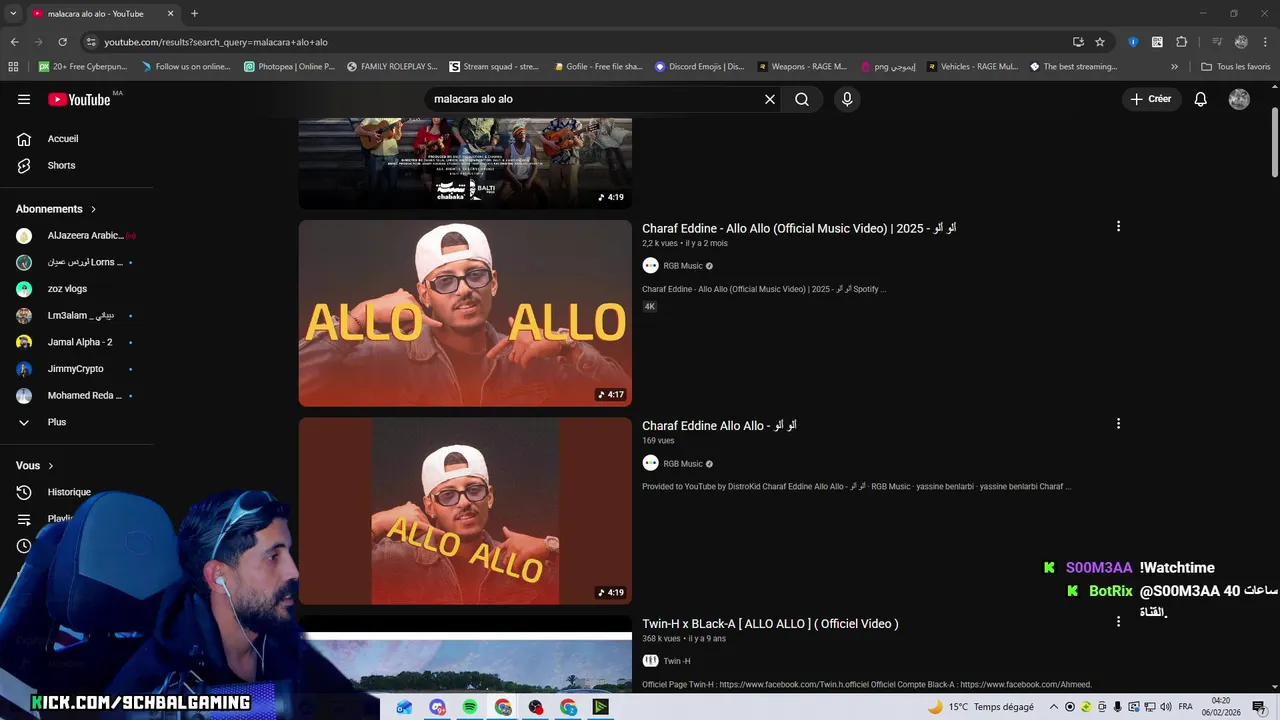Reload the page with the browser refresh icon

click(62, 42)
